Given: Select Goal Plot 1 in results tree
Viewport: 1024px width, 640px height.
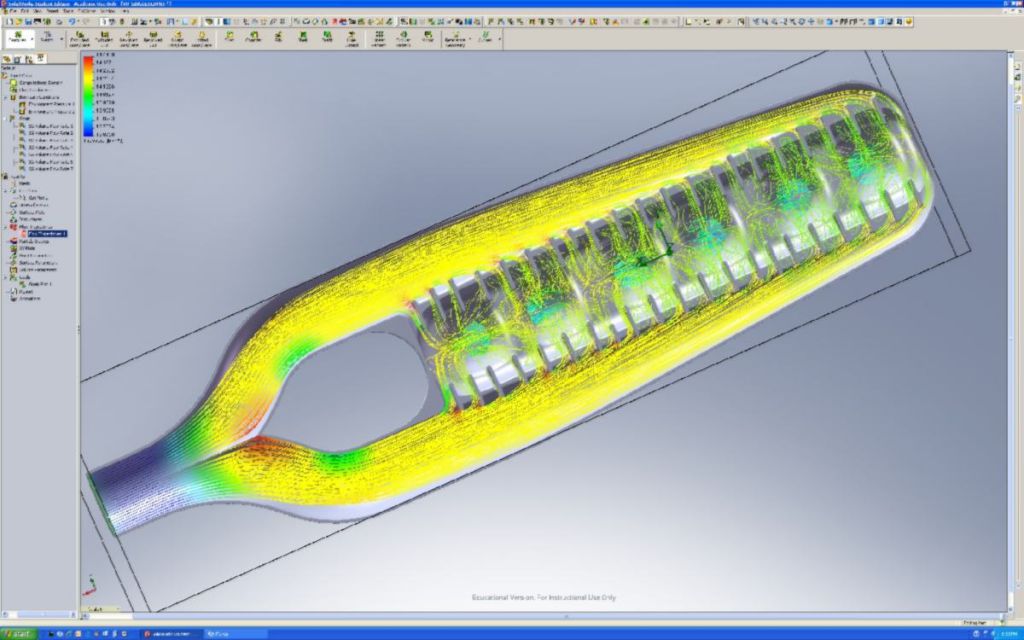Looking at the screenshot, I should click(37, 284).
